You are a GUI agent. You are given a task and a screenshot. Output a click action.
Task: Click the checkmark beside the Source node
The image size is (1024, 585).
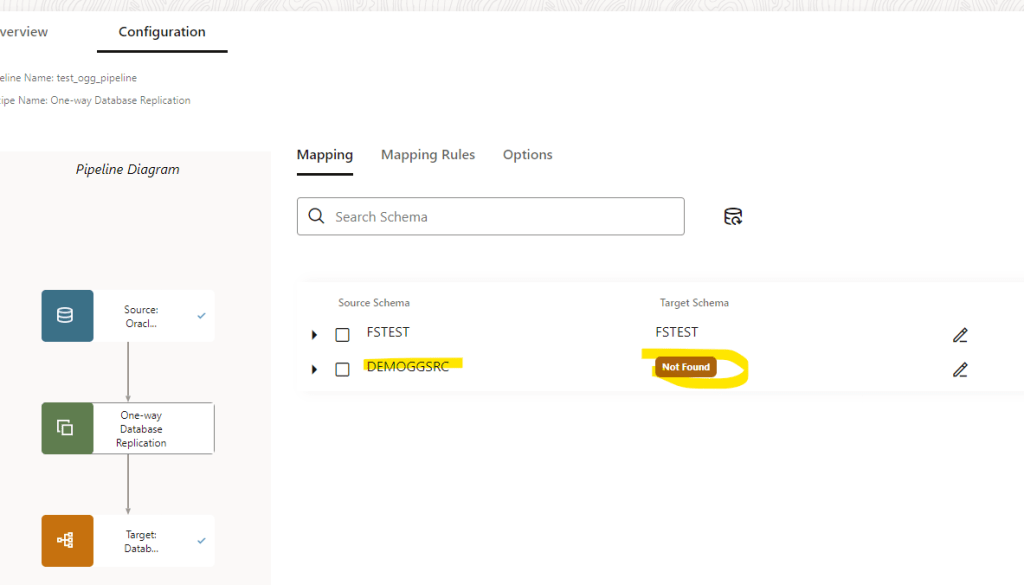[x=202, y=316]
